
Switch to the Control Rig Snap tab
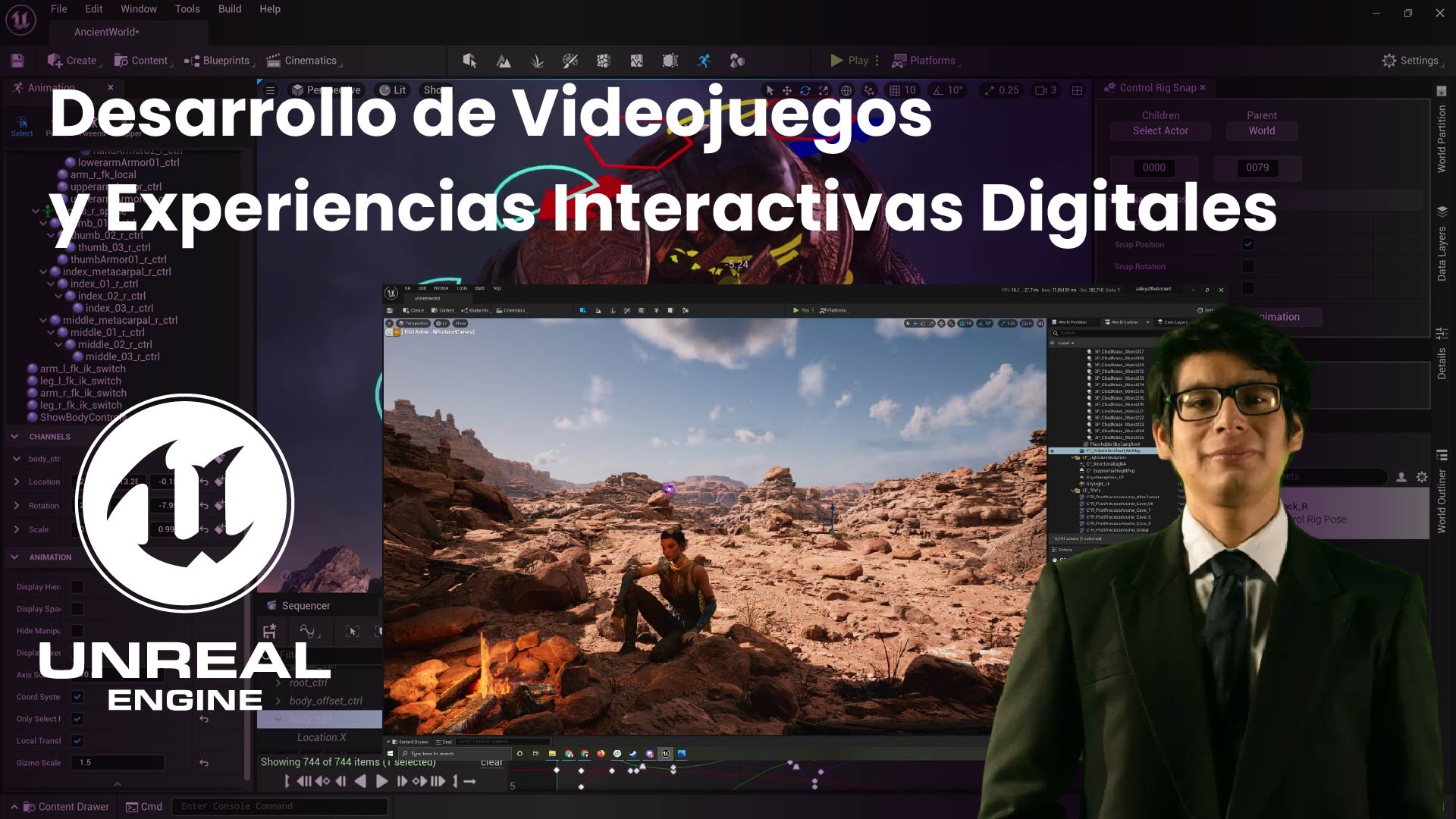pos(1156,88)
